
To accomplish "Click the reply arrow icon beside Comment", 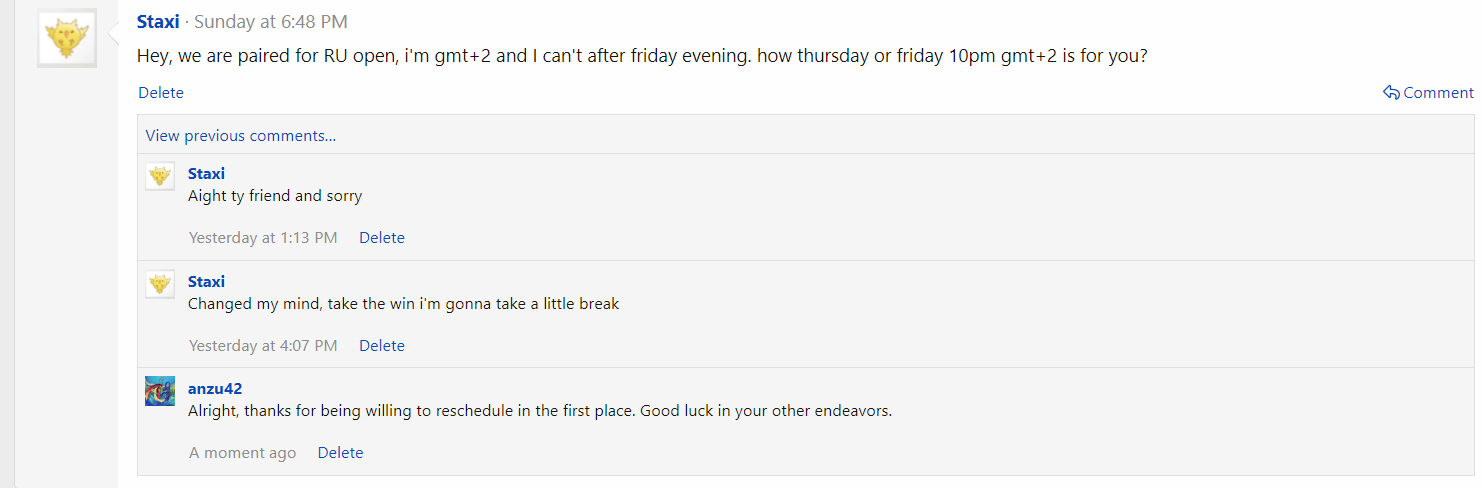I will [1391, 93].
